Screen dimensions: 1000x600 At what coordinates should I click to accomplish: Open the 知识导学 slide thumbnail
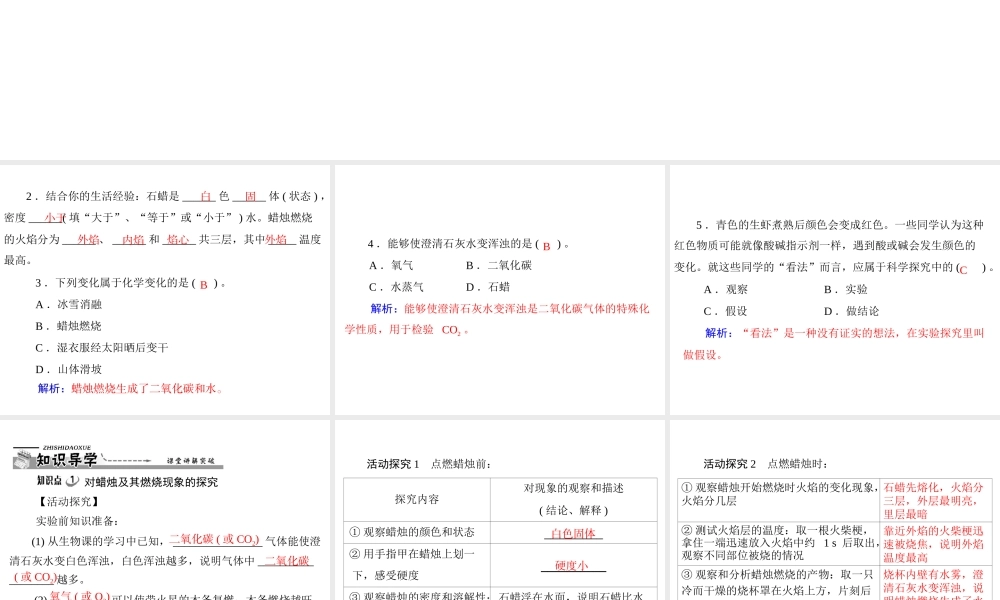point(165,510)
